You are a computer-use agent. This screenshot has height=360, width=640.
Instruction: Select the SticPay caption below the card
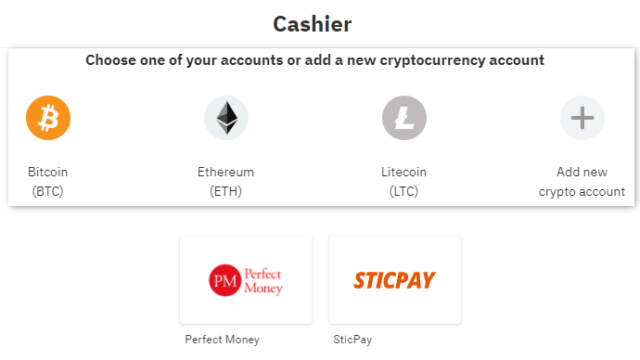coord(353,340)
